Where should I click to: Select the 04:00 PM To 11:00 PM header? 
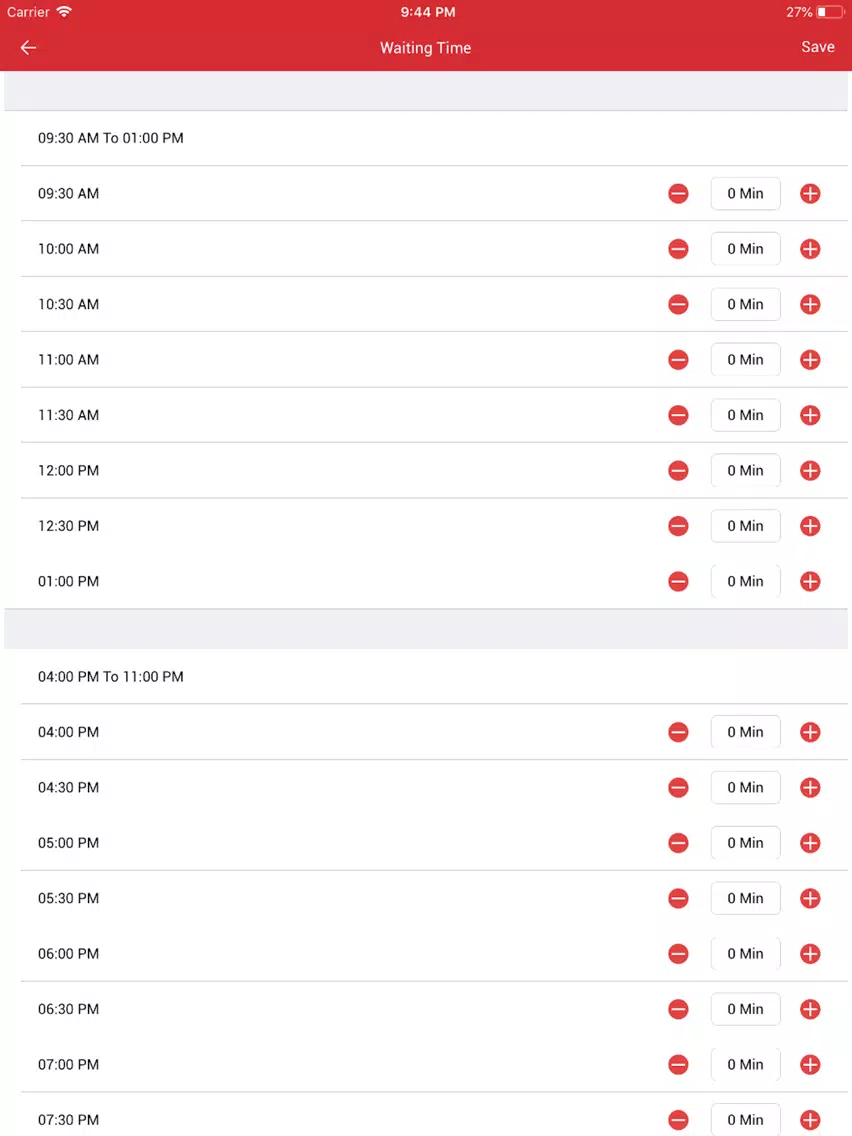click(x=111, y=677)
